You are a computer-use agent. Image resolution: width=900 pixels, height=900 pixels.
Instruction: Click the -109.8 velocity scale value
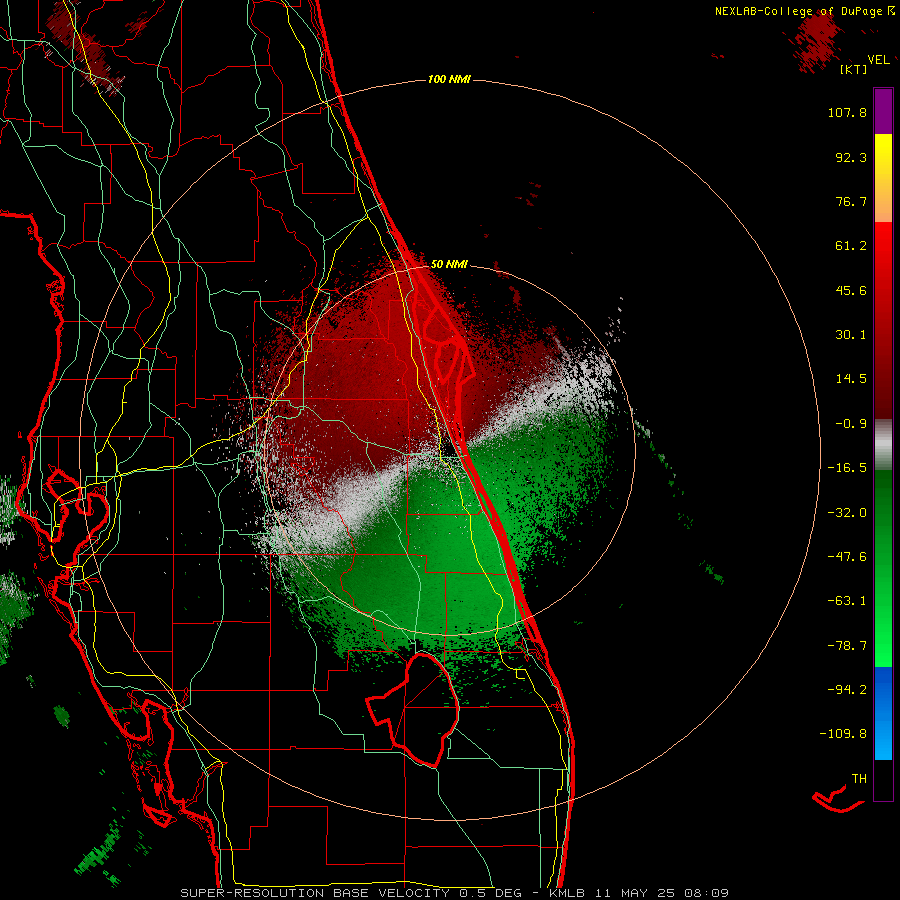point(843,734)
